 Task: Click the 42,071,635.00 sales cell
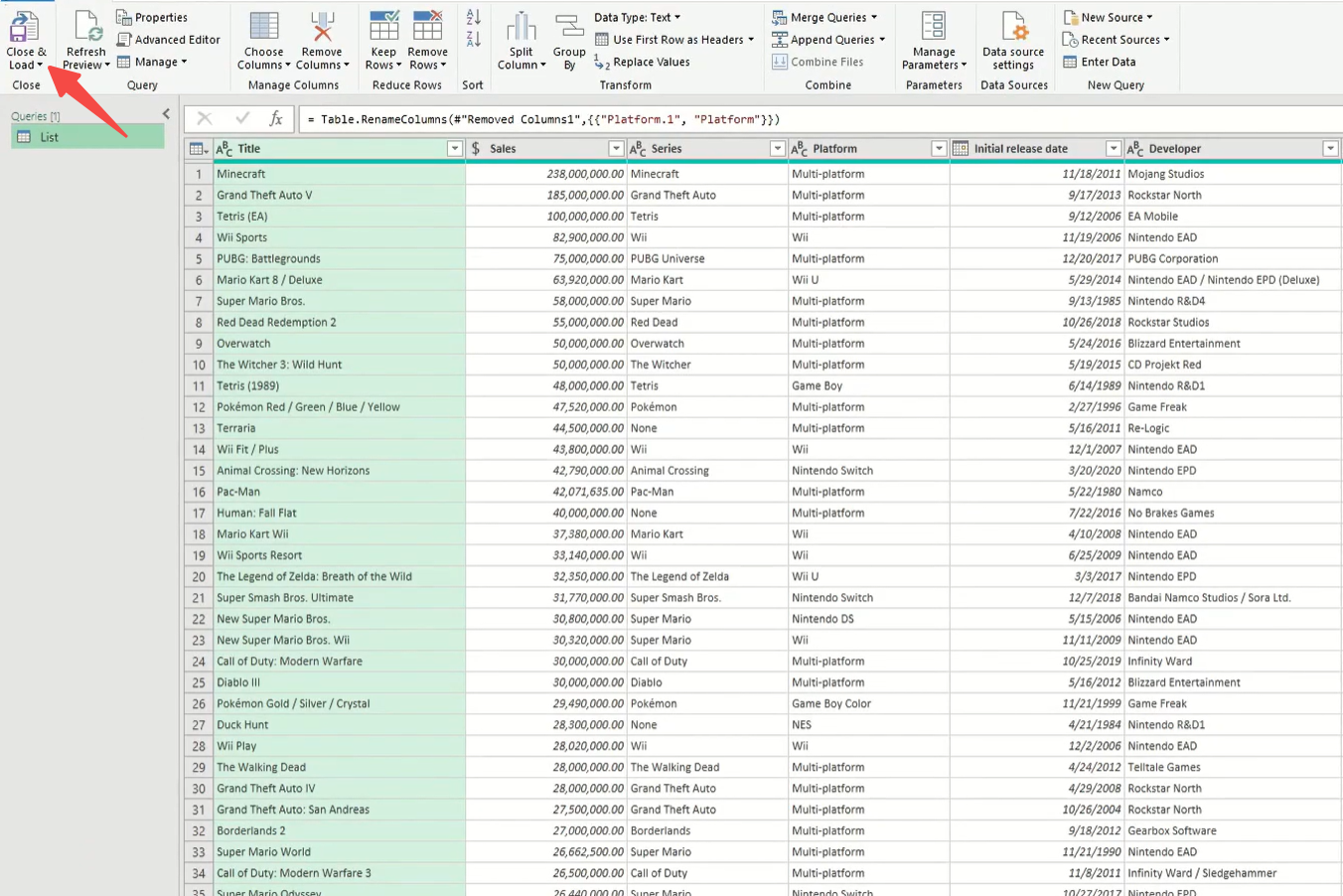(x=545, y=492)
